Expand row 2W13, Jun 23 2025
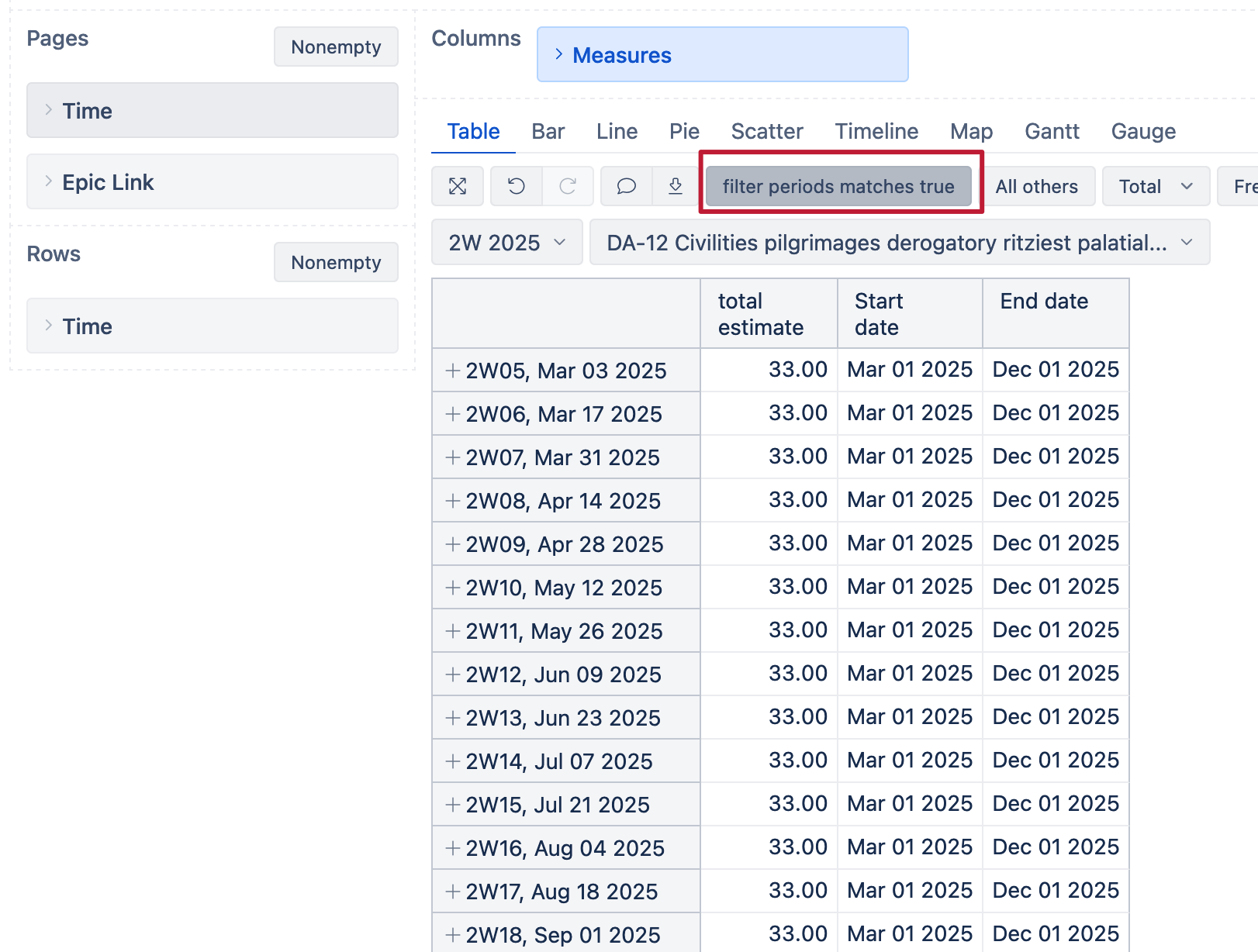Screen dimensions: 1258x952 [x=453, y=718]
